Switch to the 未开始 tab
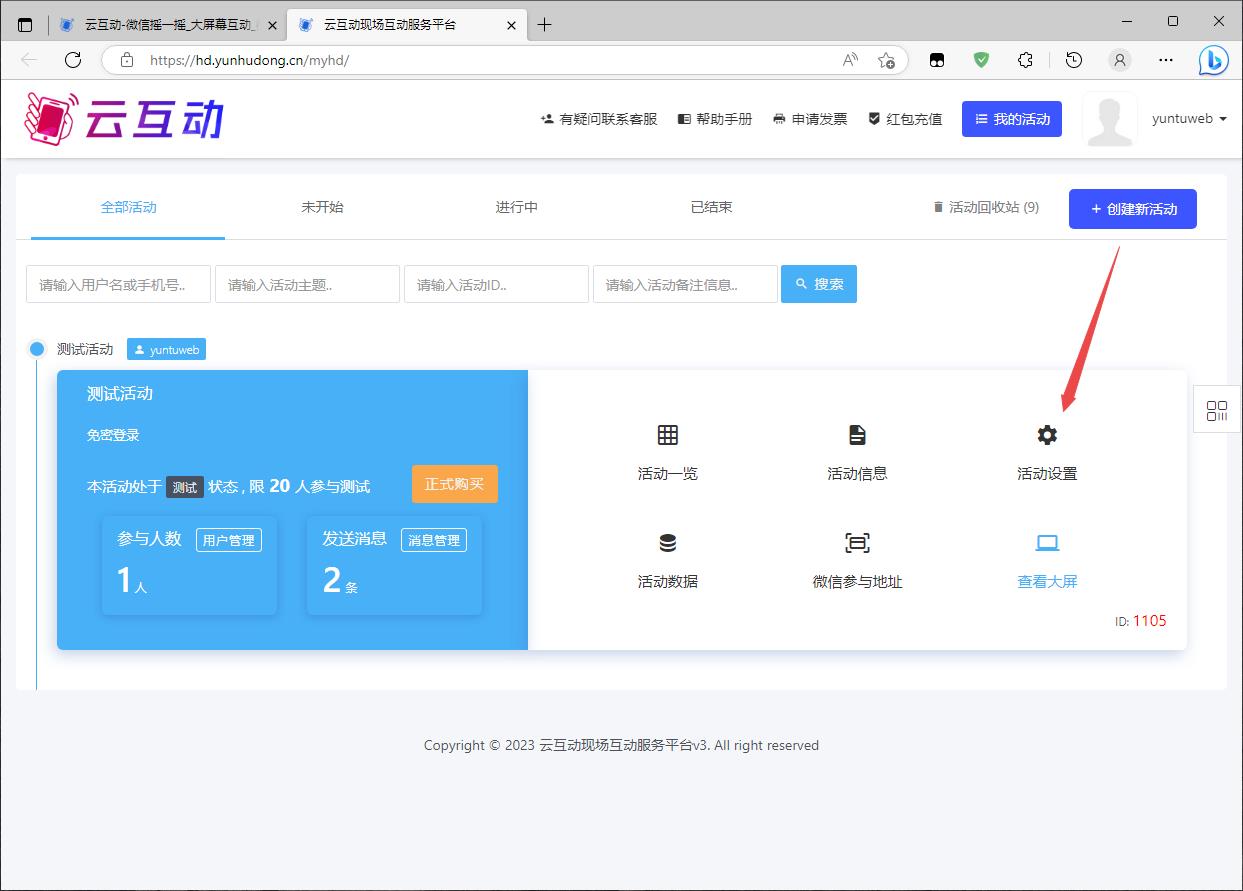This screenshot has width=1243, height=891. tap(322, 207)
